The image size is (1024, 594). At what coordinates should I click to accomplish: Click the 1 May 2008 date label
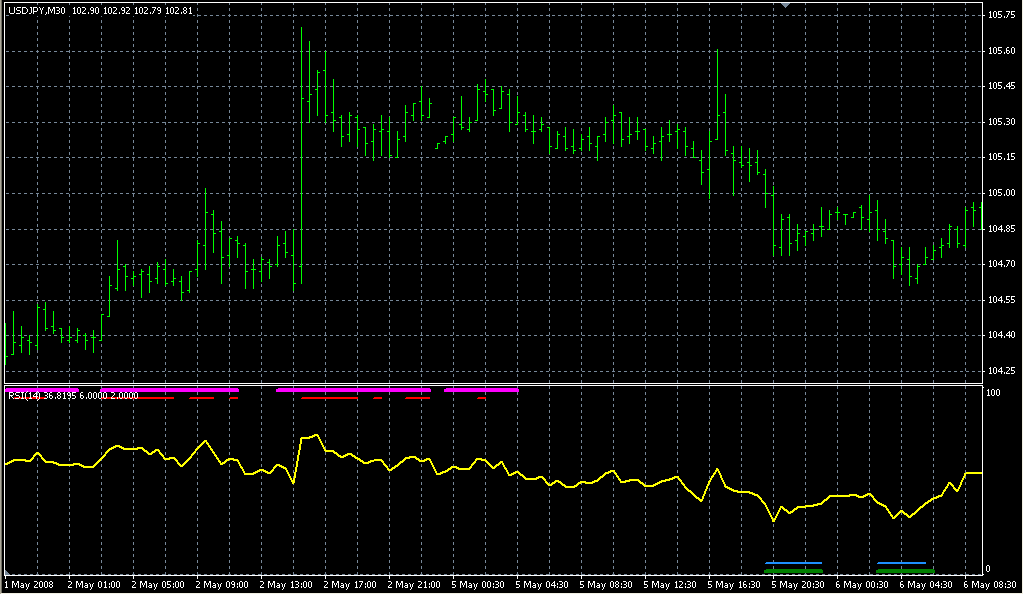point(30,584)
